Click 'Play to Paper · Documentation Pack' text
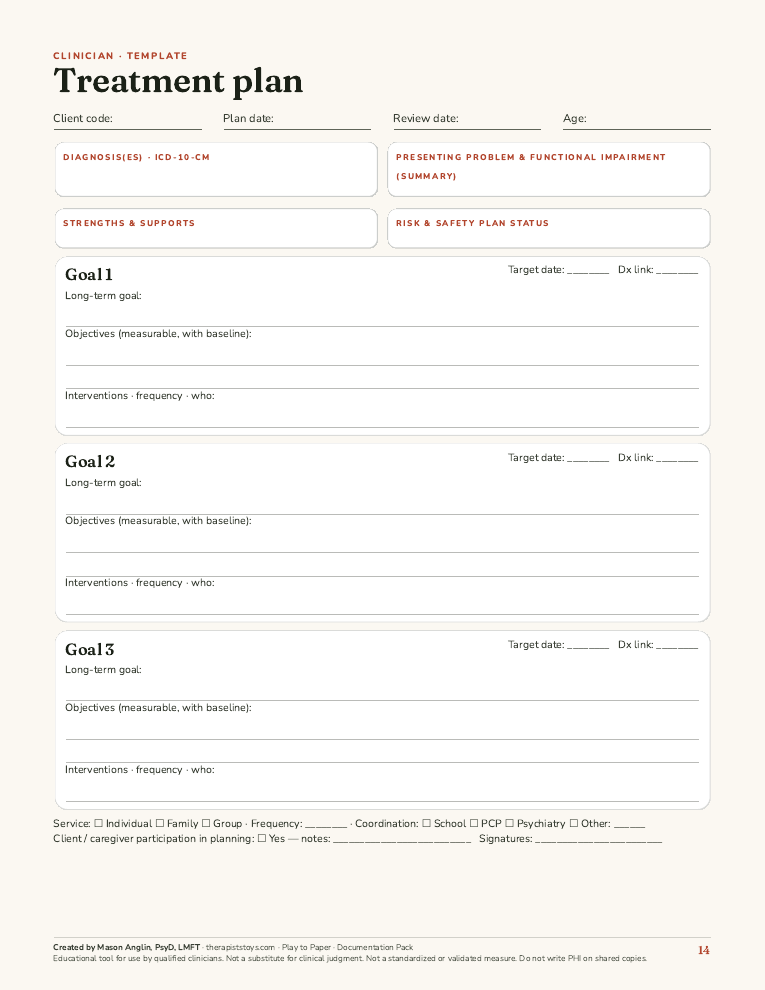Image resolution: width=765 pixels, height=990 pixels. 348,947
